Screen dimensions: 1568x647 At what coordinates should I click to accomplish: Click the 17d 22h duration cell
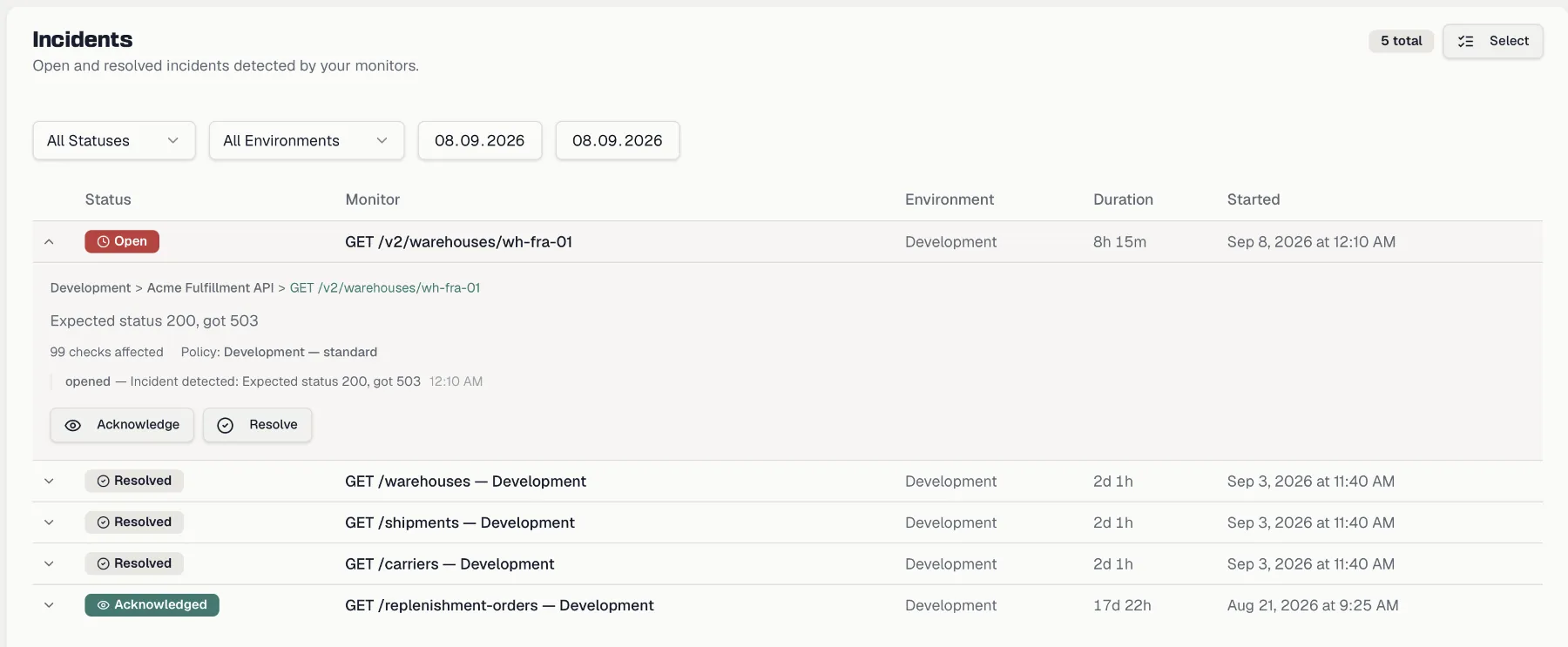tap(1122, 605)
